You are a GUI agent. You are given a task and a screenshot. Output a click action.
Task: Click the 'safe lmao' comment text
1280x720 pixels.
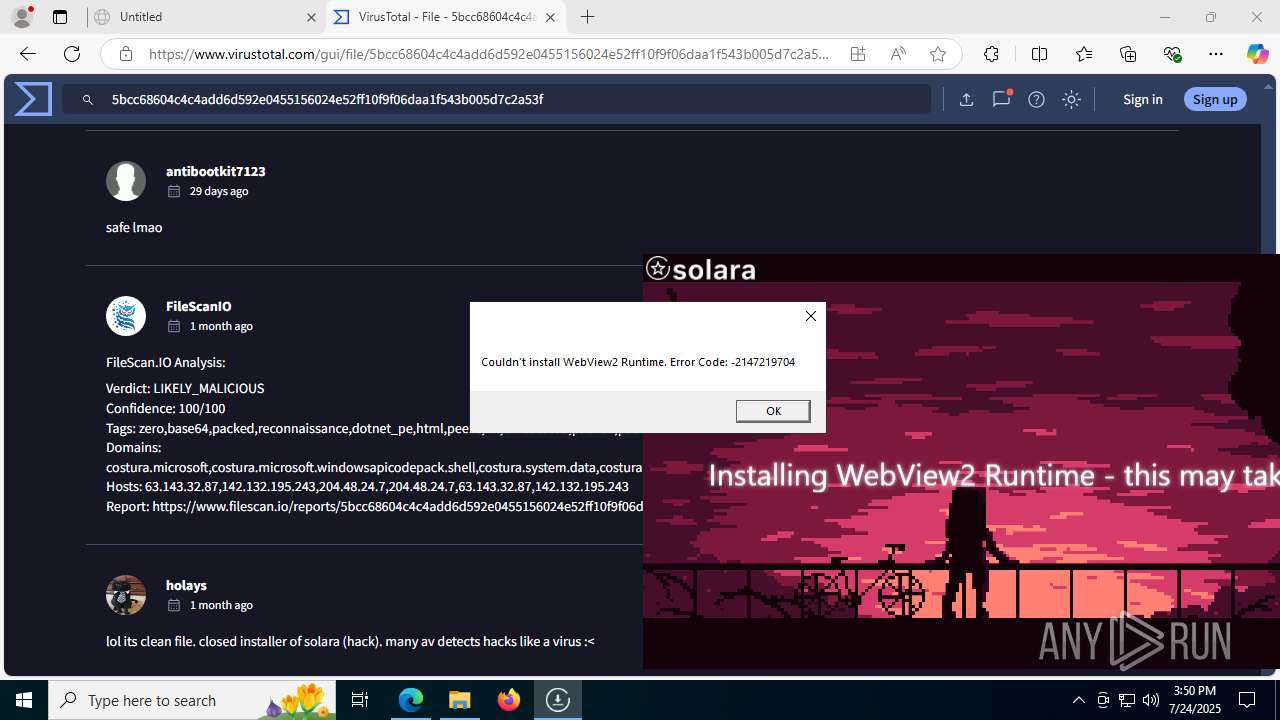click(x=134, y=227)
